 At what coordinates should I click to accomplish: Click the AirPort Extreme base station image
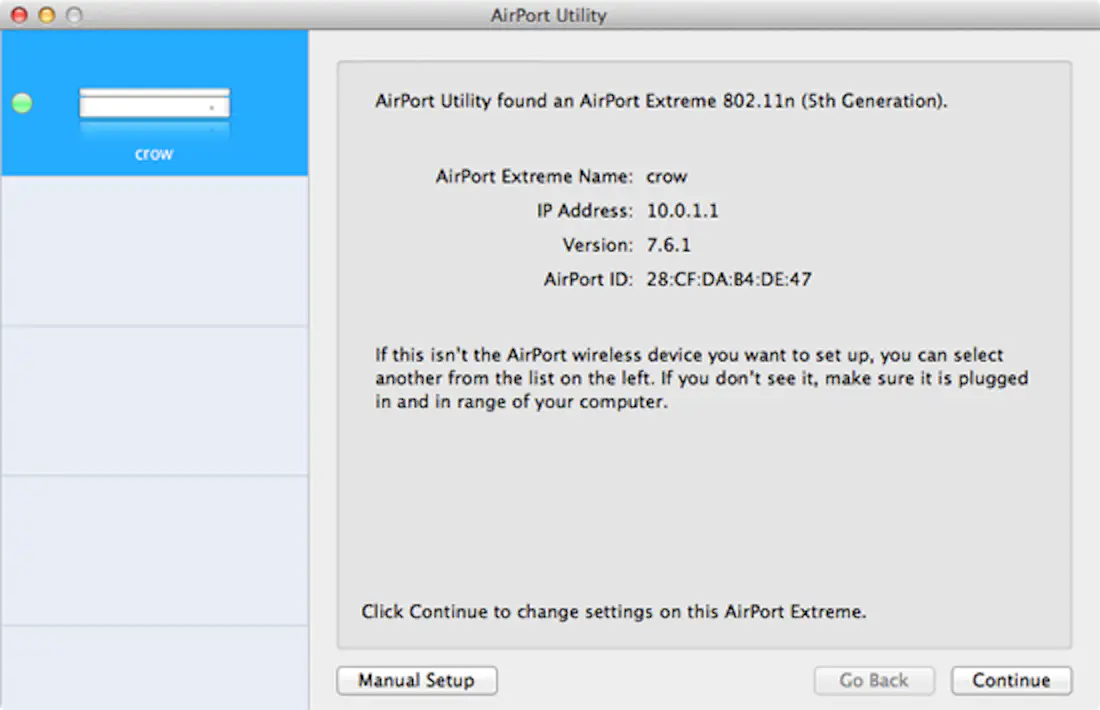pyautogui.click(x=154, y=102)
